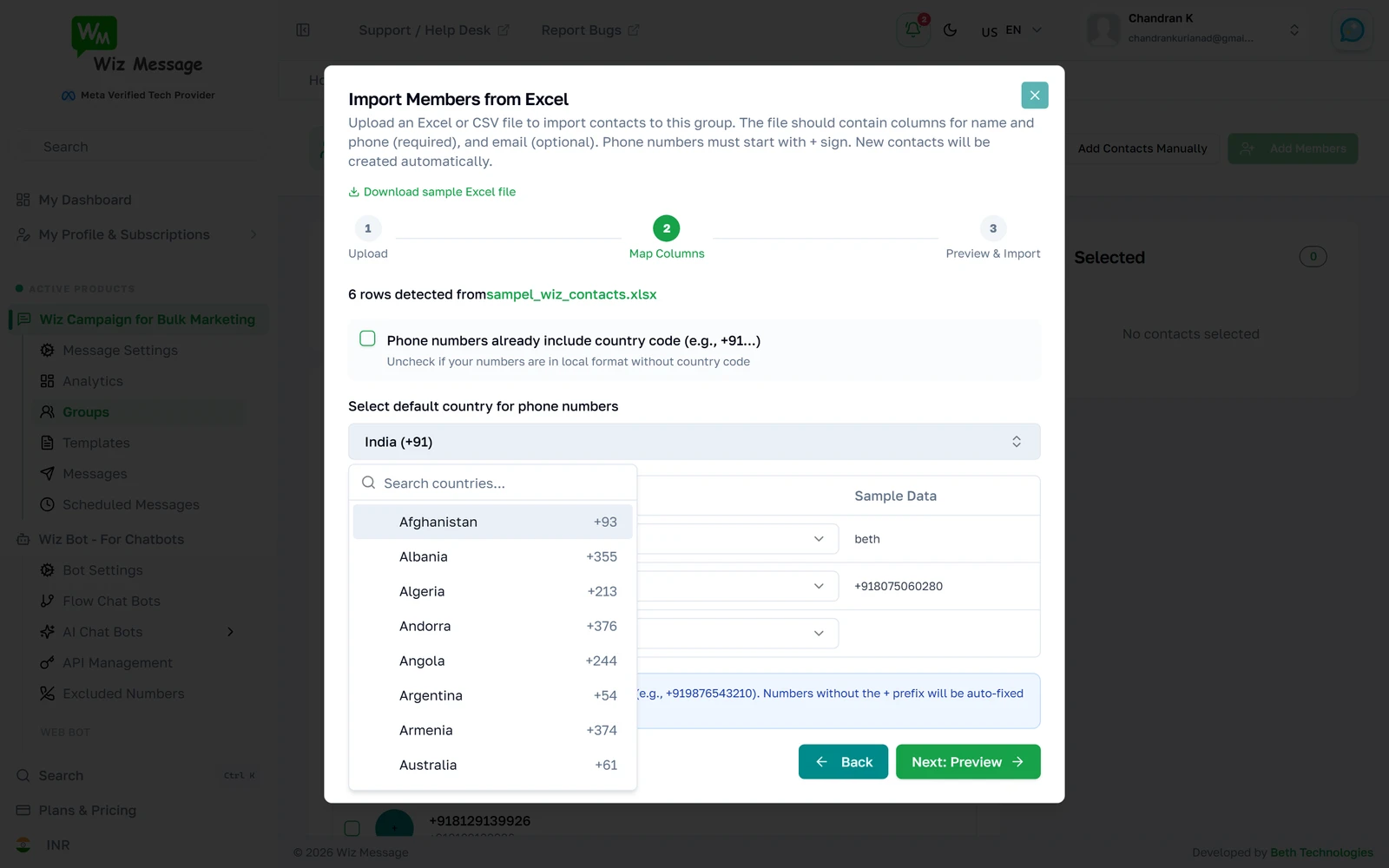Open the column dropdown for +918075060280 row
1389x868 pixels.
click(x=739, y=586)
